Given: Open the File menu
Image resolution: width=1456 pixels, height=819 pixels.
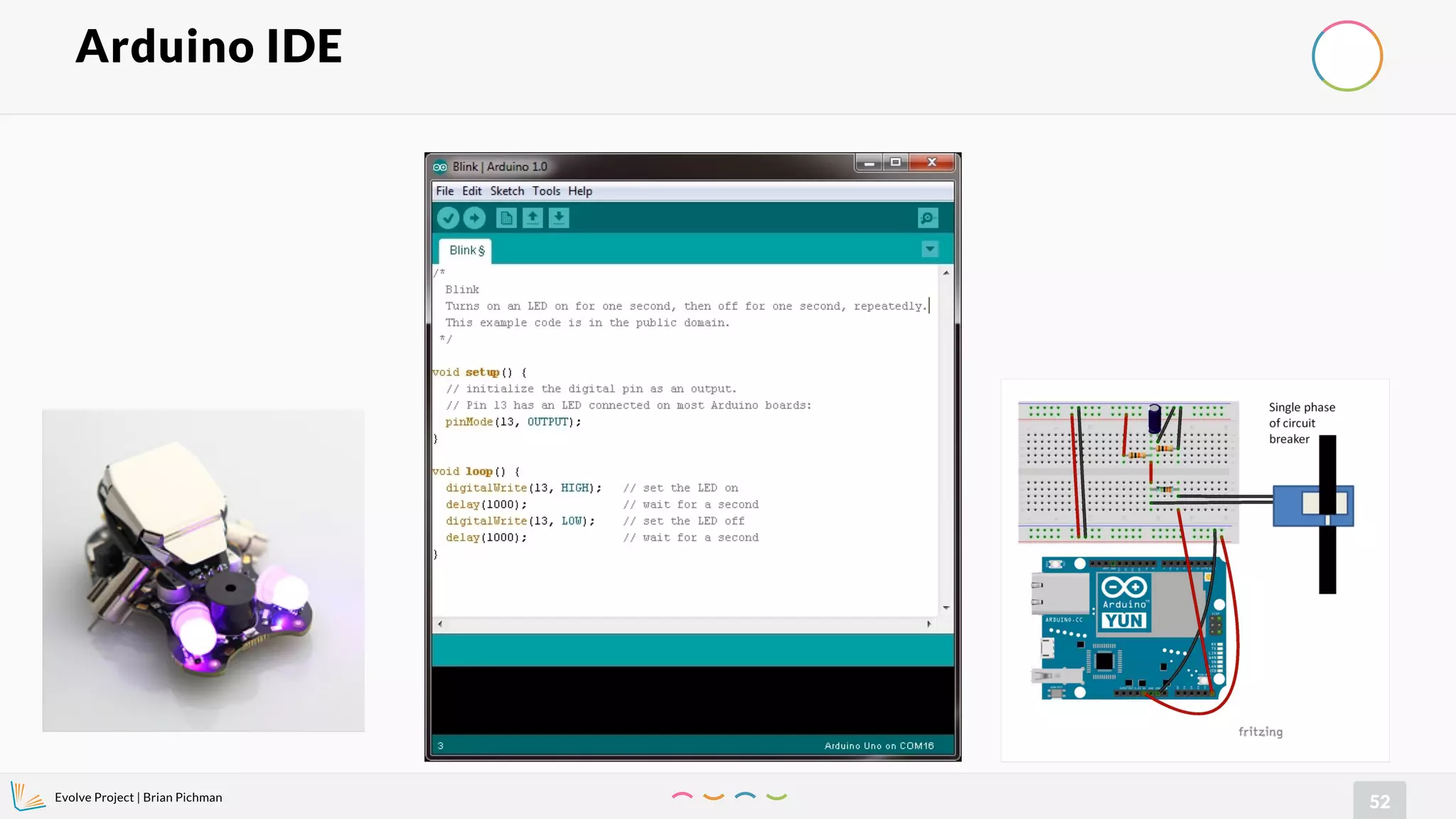Looking at the screenshot, I should tap(444, 191).
